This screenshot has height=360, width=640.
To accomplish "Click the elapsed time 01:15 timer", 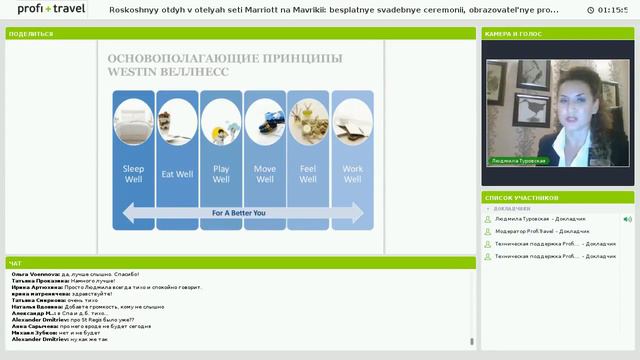I will (x=613, y=10).
